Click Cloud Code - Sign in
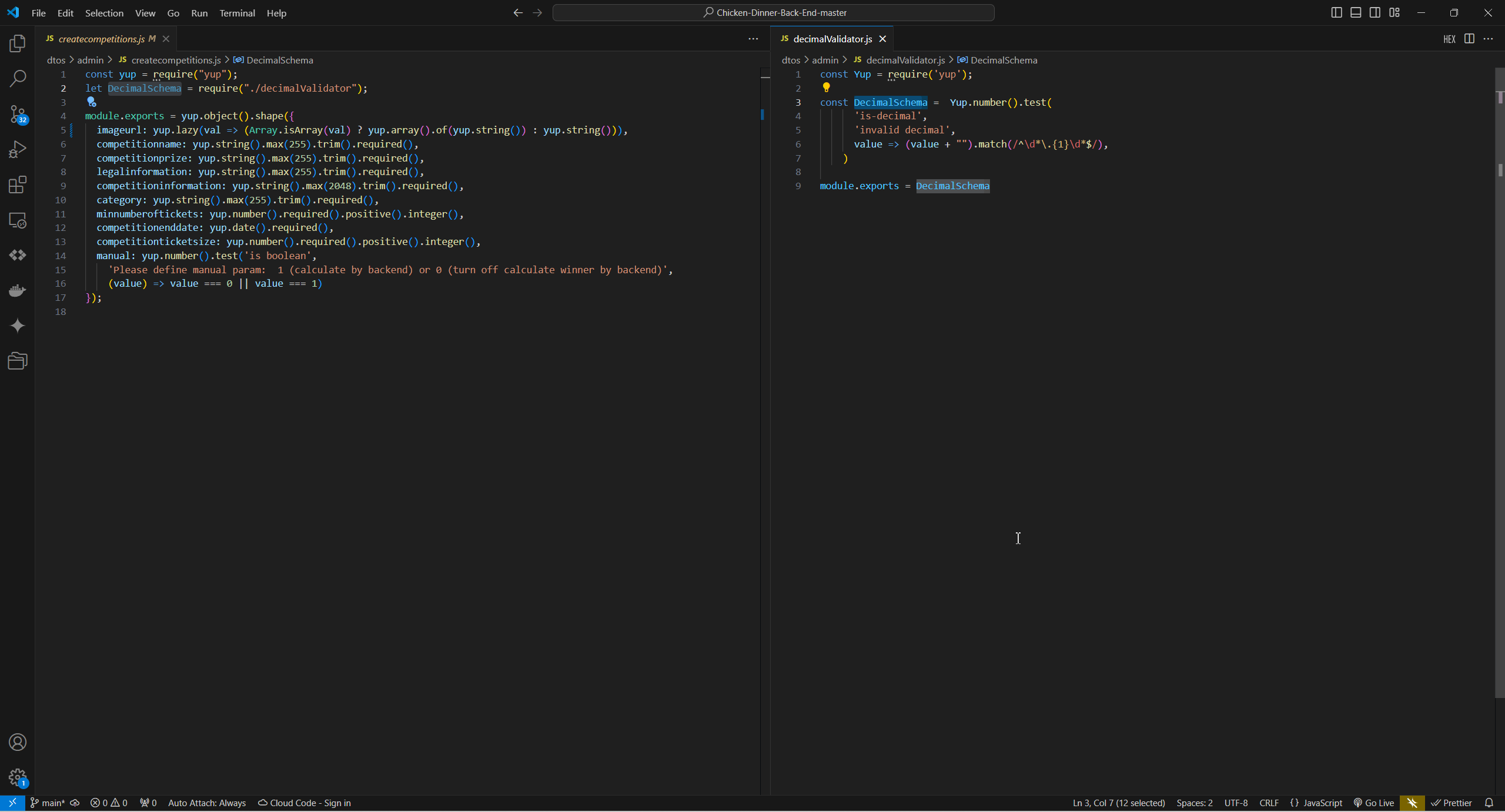This screenshot has width=1505, height=812. tap(305, 803)
